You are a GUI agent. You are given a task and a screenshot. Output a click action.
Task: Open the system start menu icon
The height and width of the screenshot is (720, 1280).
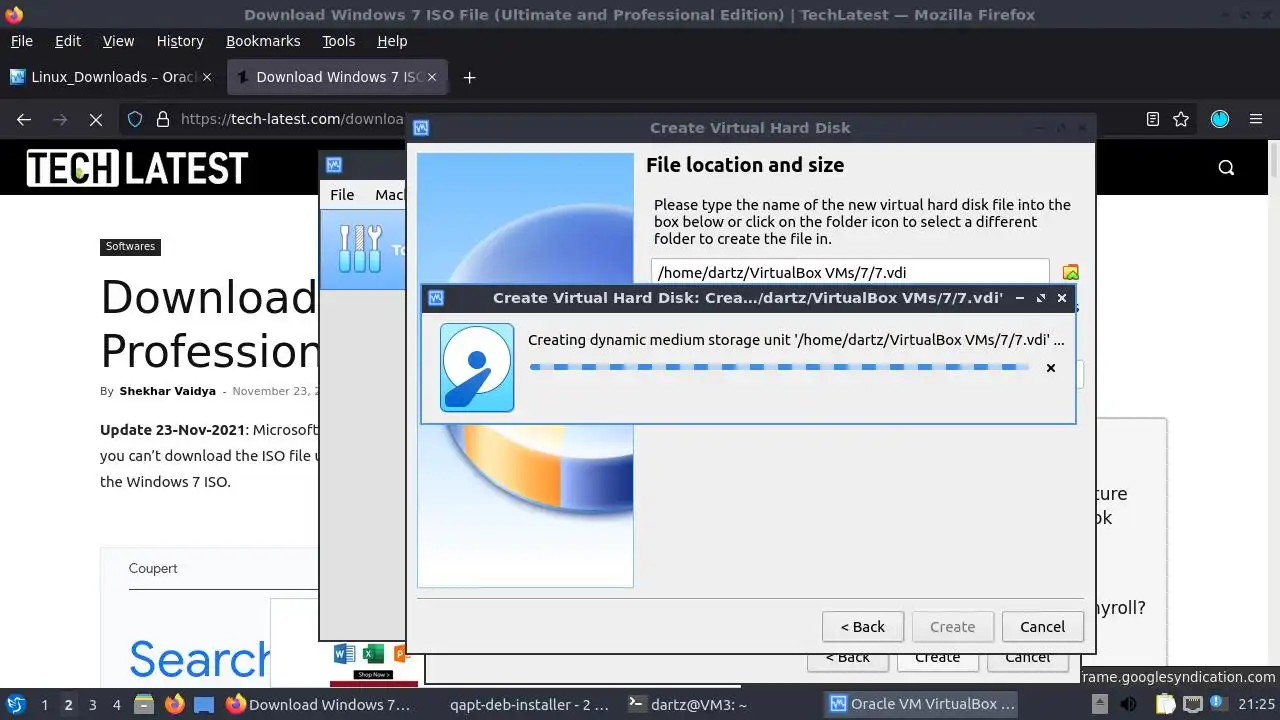(16, 704)
